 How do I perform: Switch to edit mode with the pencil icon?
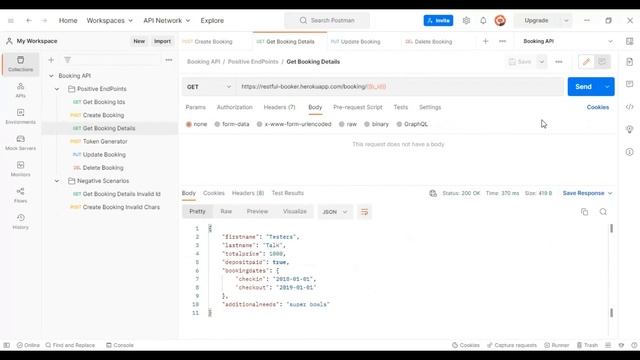pyautogui.click(x=586, y=62)
